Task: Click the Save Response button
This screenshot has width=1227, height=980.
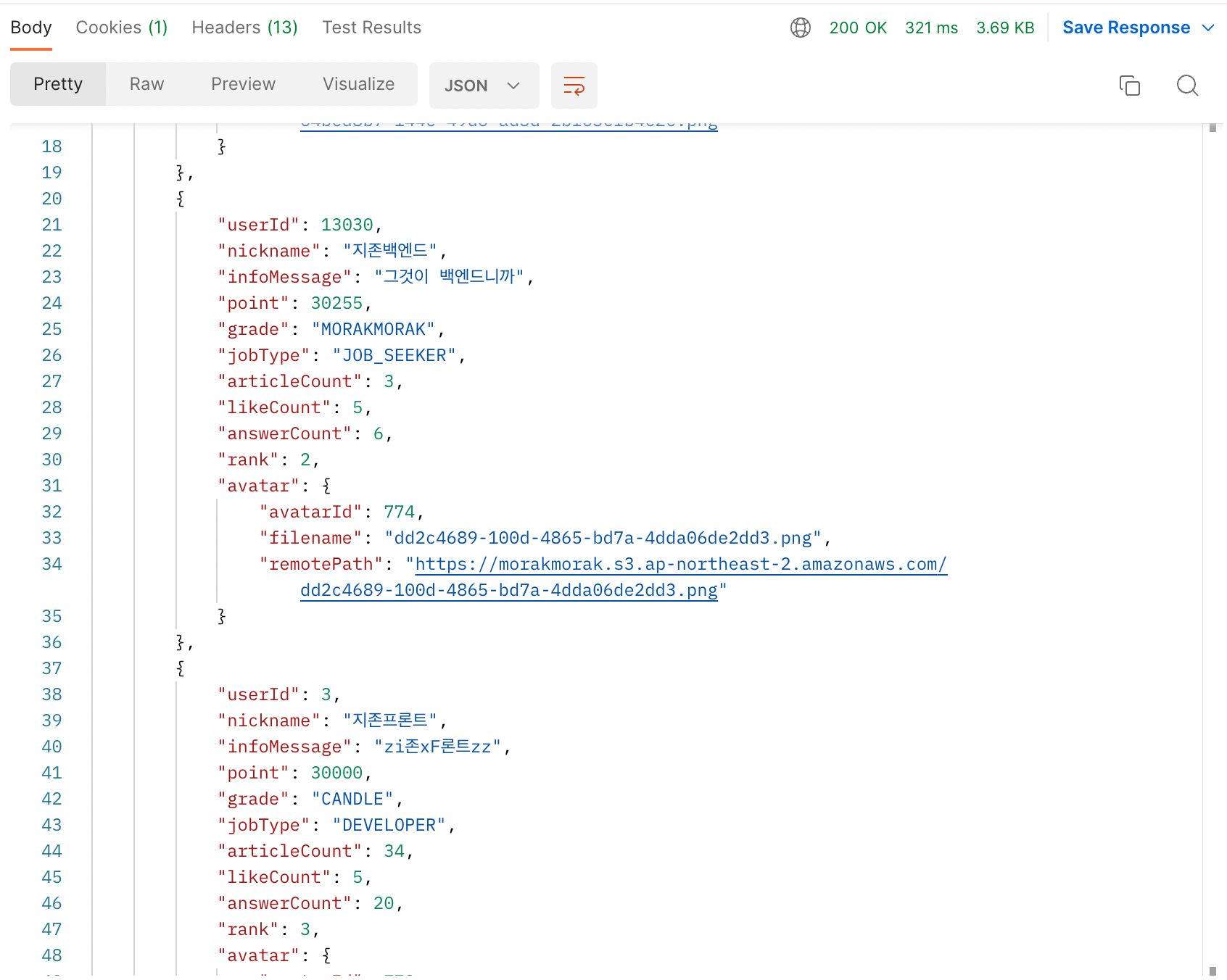Action: click(1126, 28)
